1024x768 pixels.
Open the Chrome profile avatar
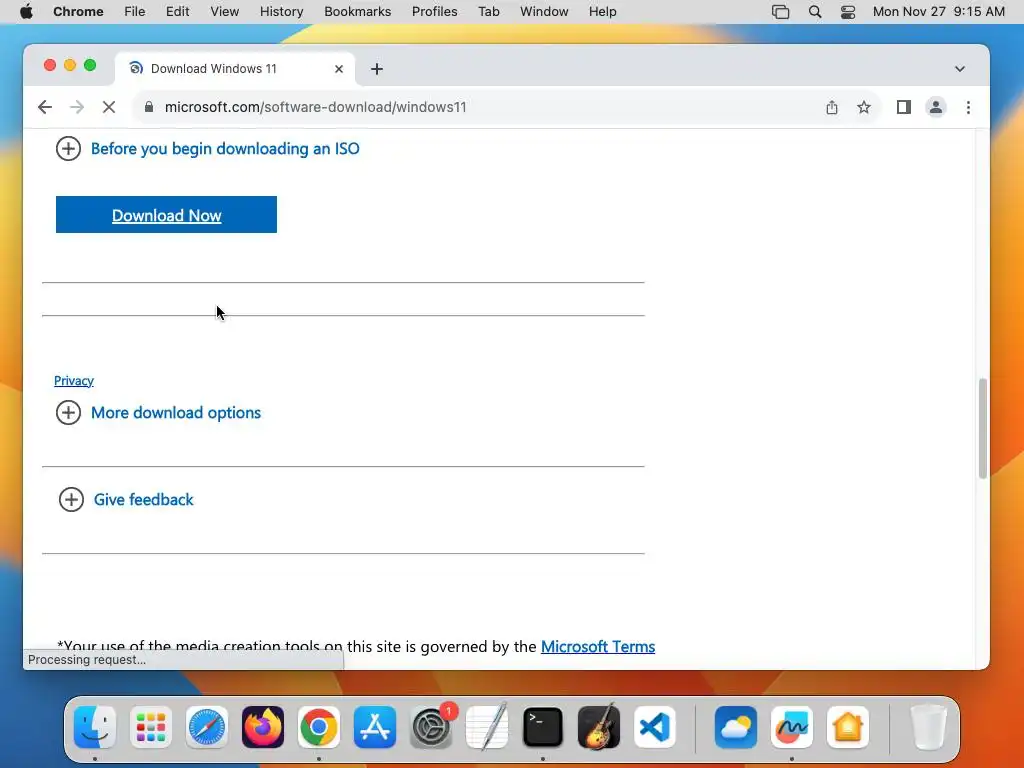(x=936, y=107)
